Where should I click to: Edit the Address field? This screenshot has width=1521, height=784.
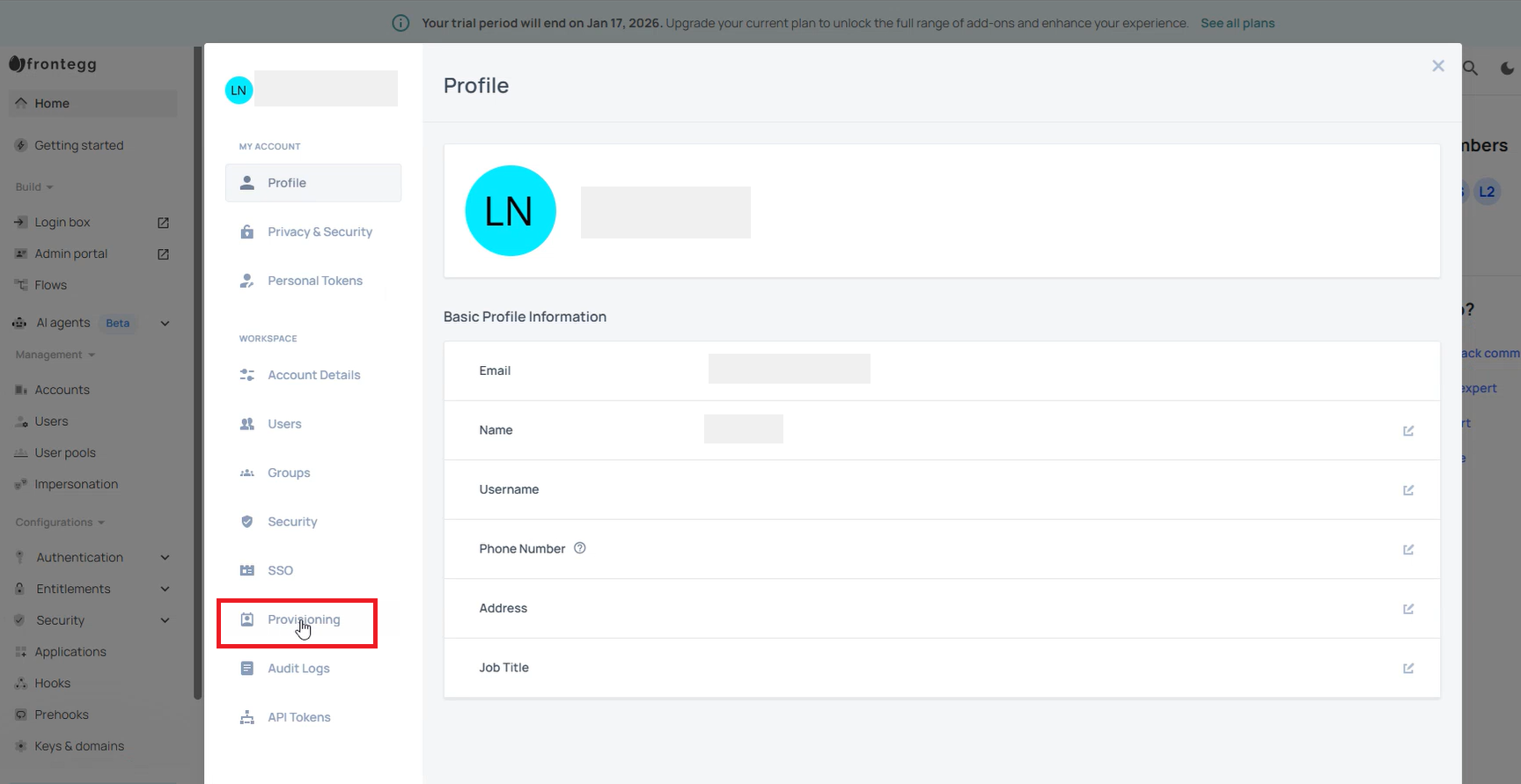(1408, 609)
